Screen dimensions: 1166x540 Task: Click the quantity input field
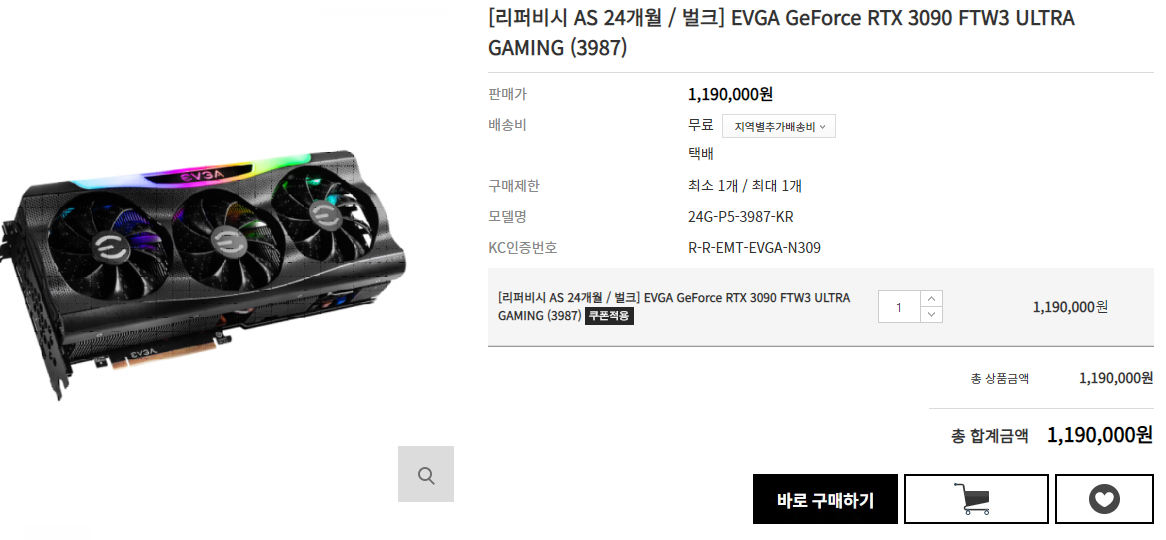pos(899,306)
